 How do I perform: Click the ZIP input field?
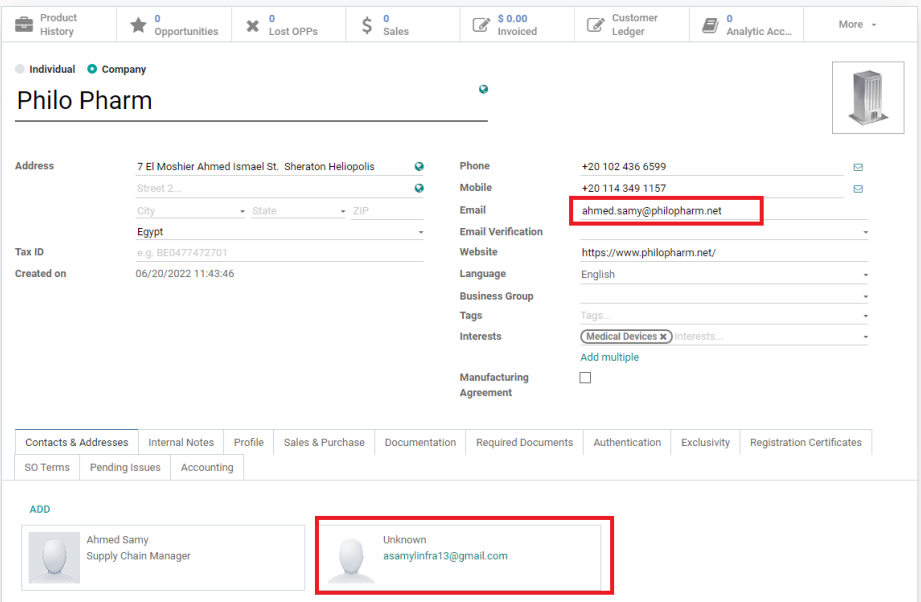pos(387,211)
